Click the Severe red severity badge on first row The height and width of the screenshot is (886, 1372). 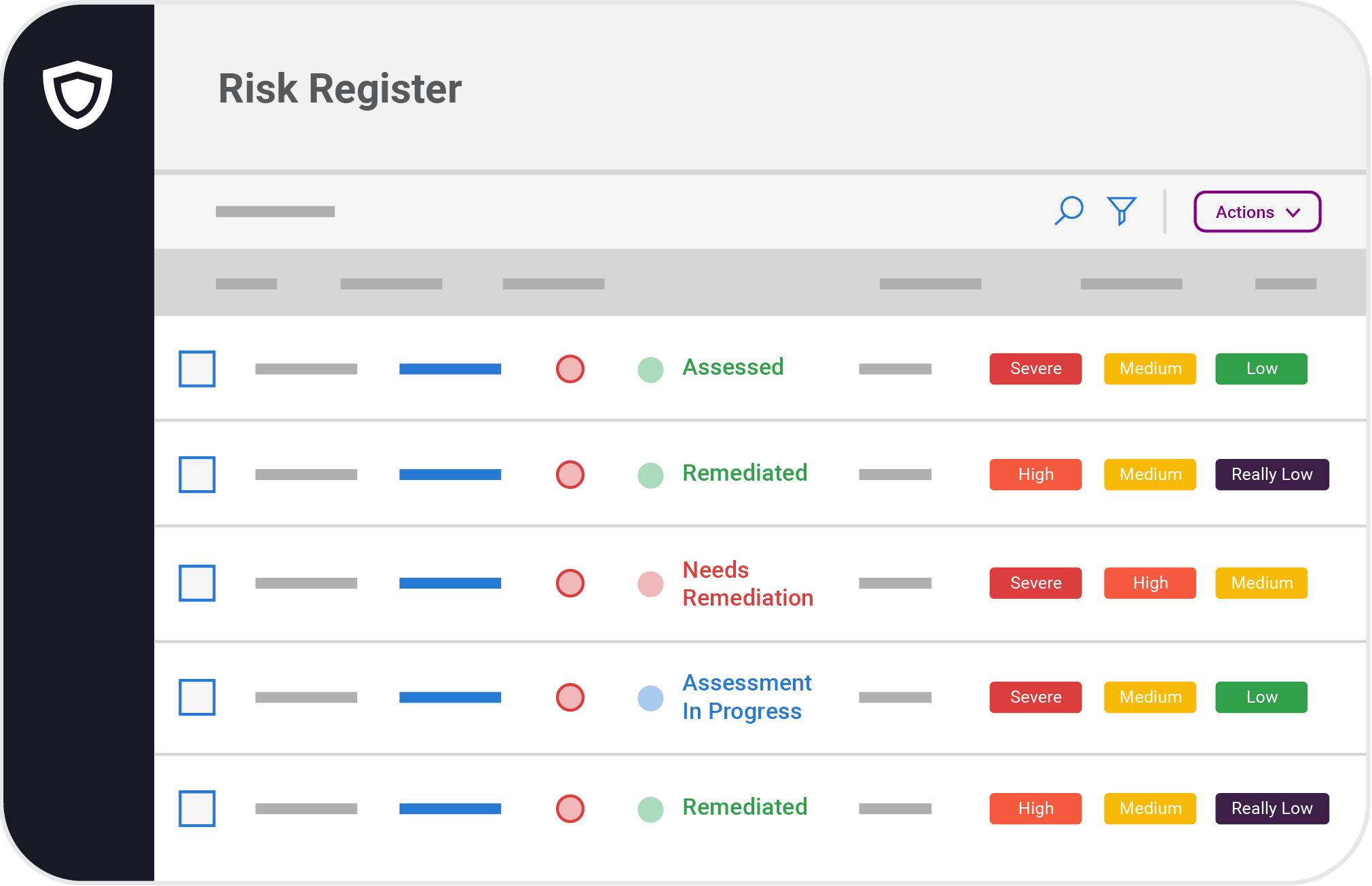tap(1035, 369)
